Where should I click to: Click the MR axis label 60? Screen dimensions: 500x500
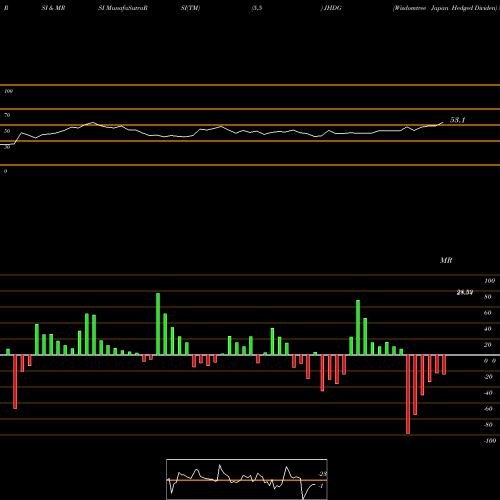[488, 313]
